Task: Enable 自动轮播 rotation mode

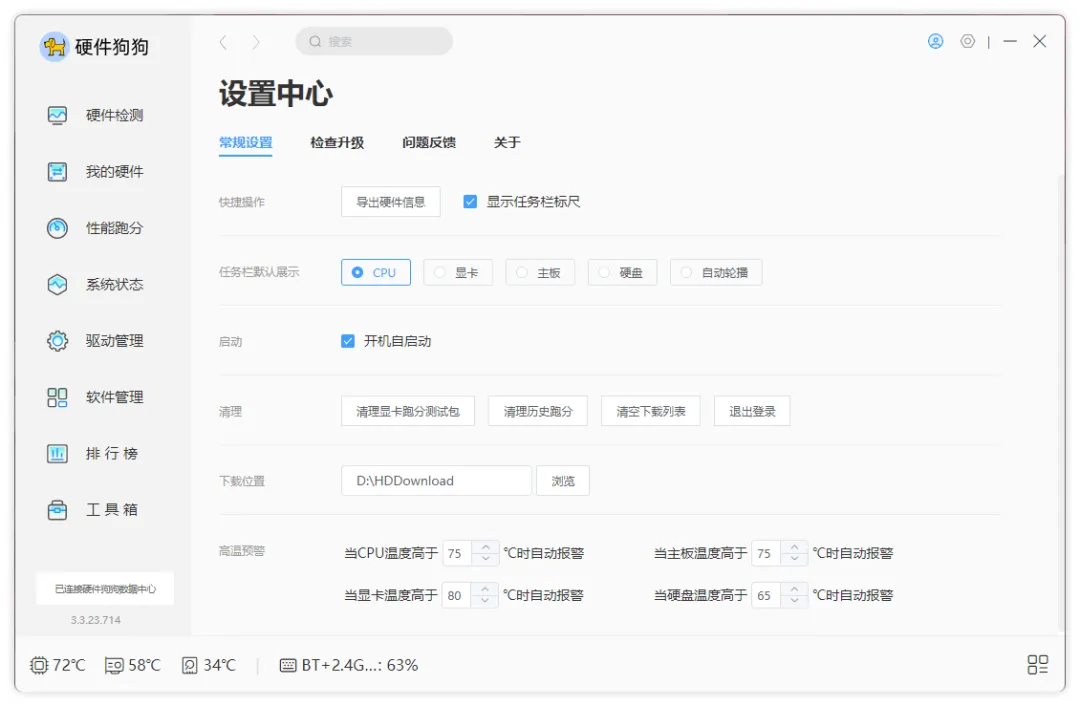Action: coord(716,271)
